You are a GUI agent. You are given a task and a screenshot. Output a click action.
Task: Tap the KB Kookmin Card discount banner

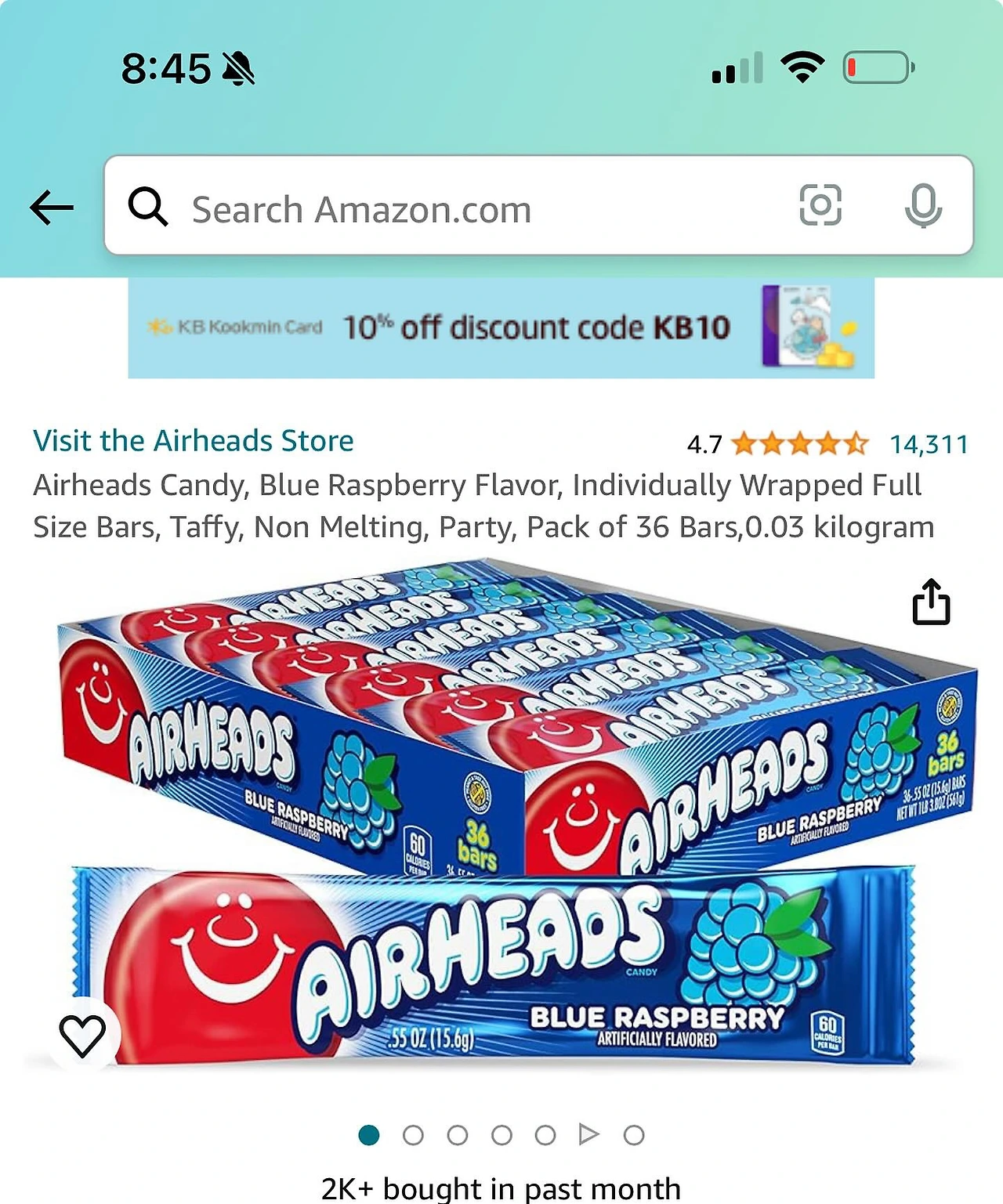click(501, 327)
